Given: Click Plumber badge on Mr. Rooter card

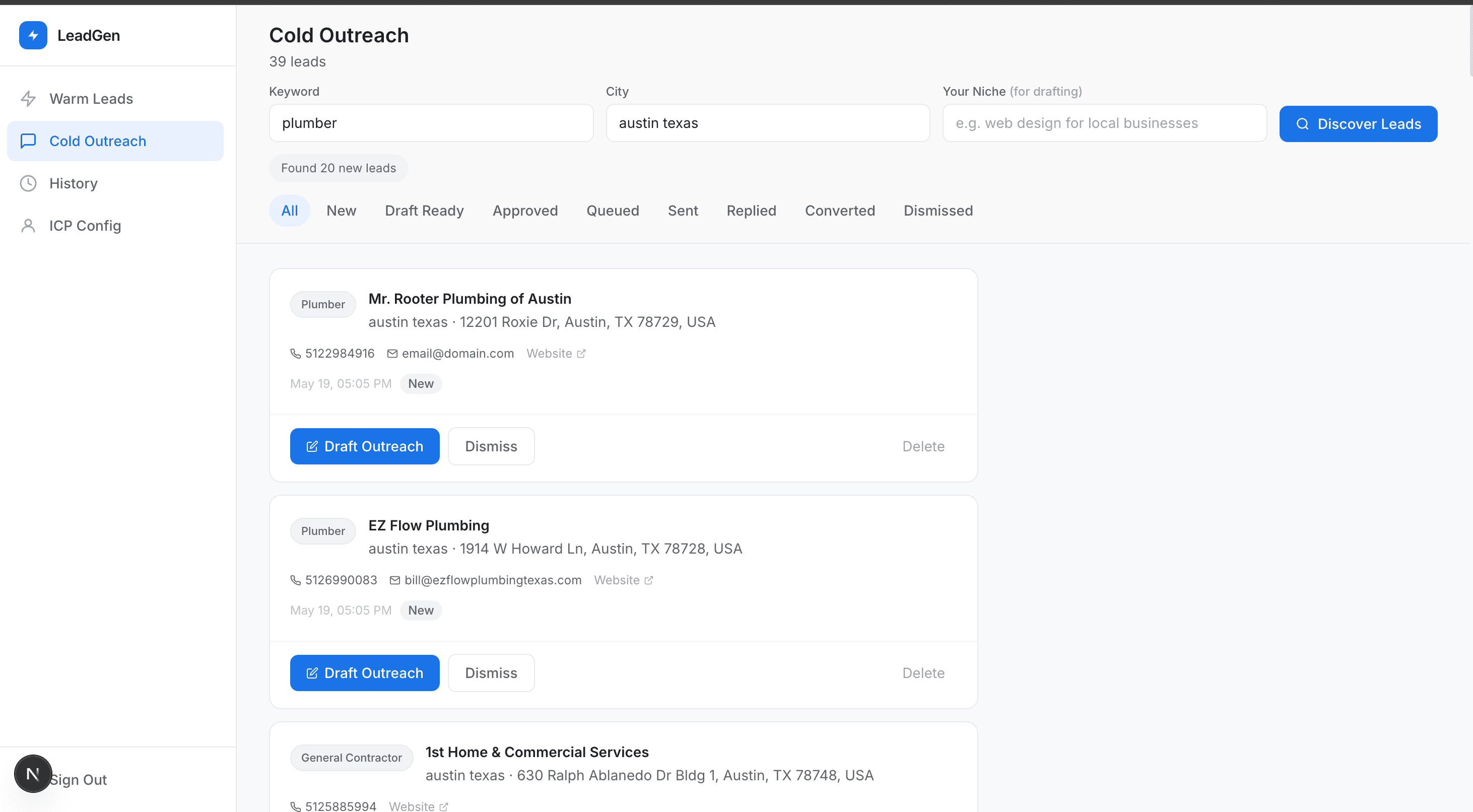Looking at the screenshot, I should tap(323, 305).
